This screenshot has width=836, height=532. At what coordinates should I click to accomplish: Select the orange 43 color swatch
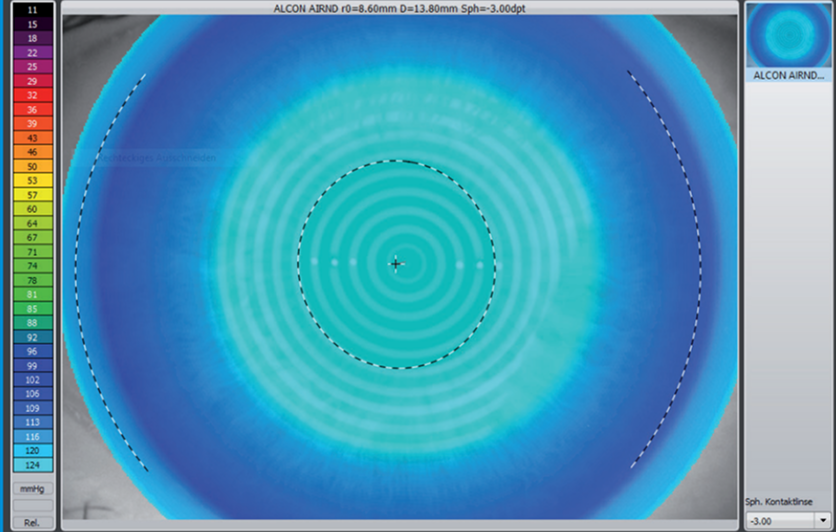pyautogui.click(x=33, y=138)
